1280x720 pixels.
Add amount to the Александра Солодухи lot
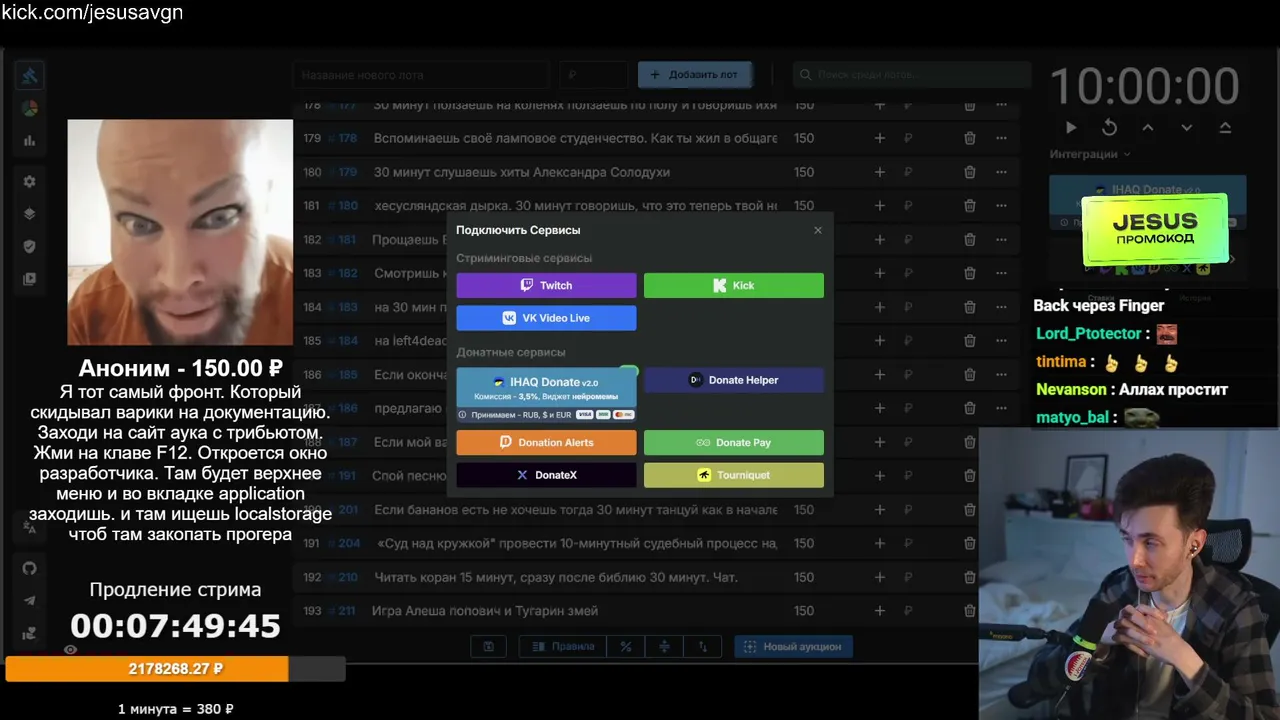pos(880,172)
